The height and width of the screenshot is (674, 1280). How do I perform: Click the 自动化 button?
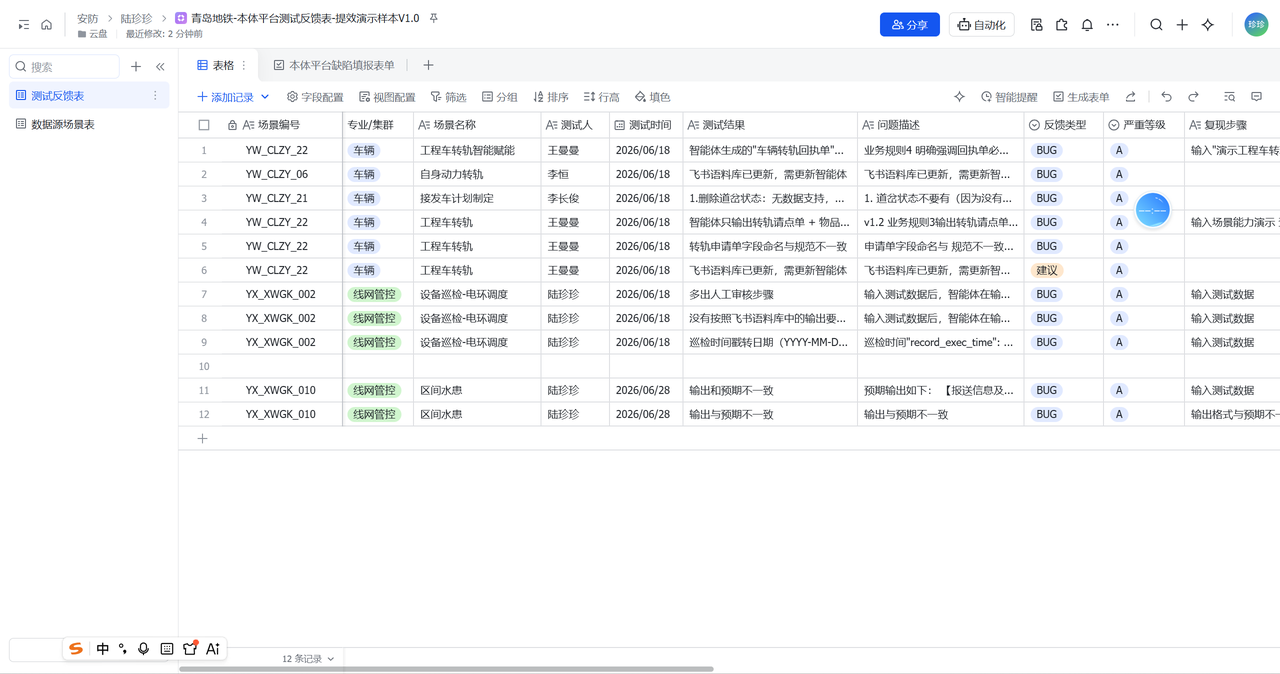tap(981, 25)
